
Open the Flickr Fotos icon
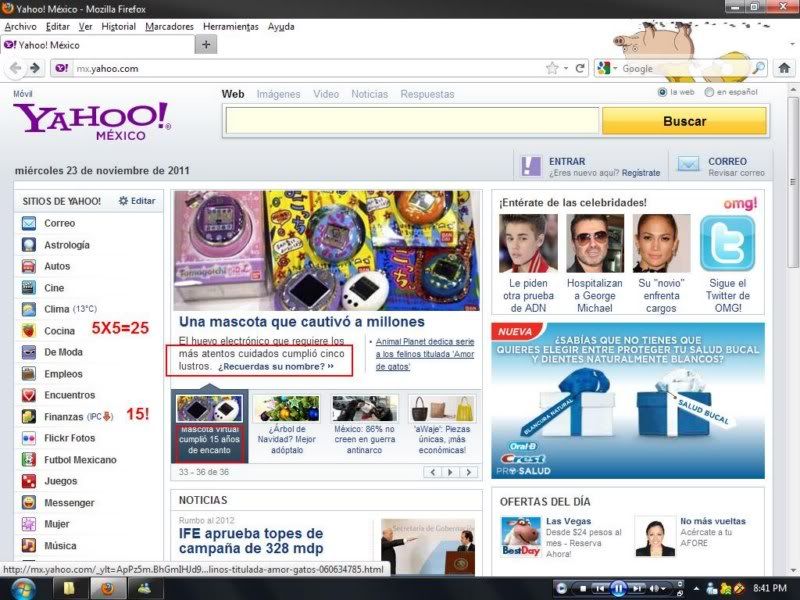point(29,438)
